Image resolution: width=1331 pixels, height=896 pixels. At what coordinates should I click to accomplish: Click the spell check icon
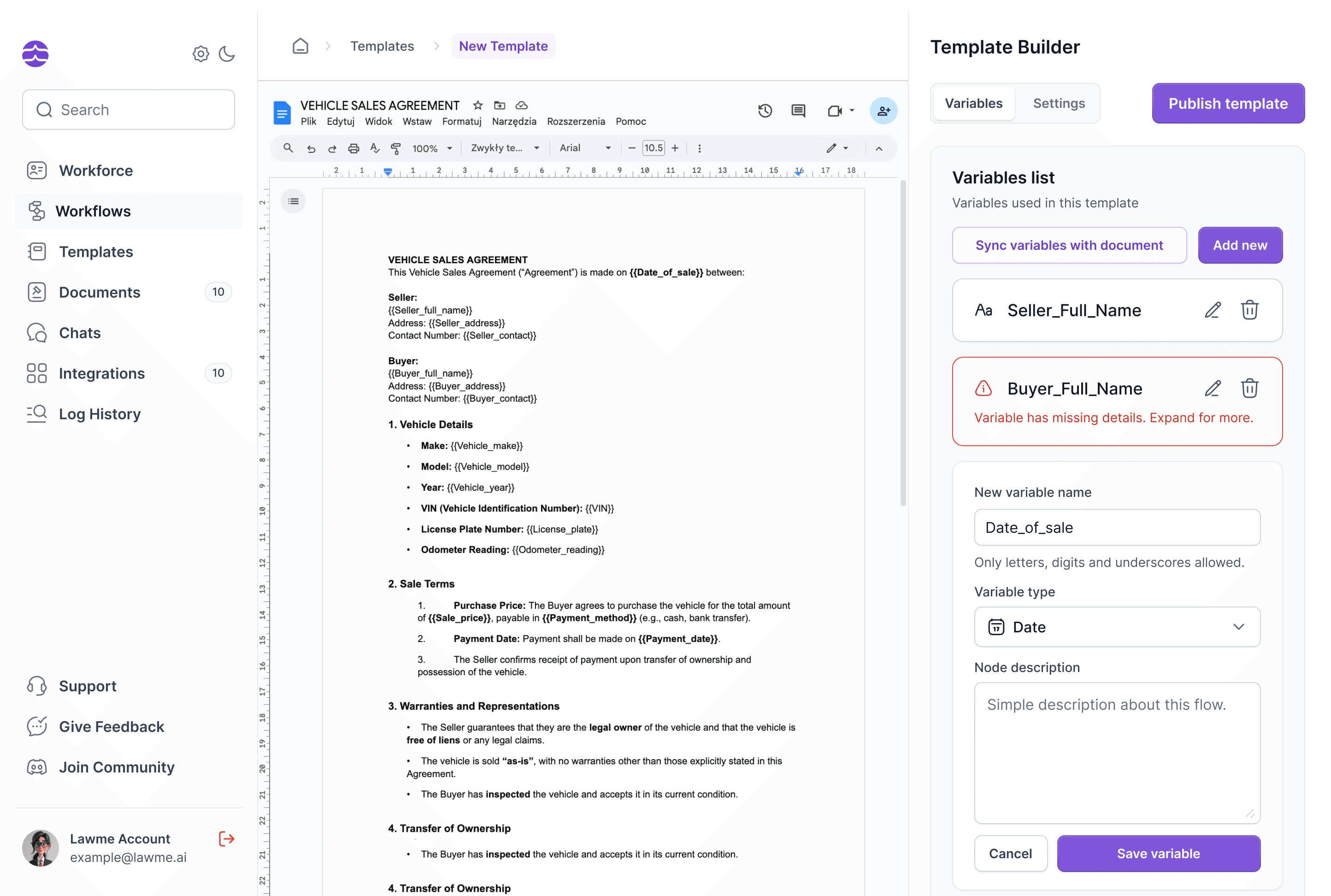click(x=375, y=148)
